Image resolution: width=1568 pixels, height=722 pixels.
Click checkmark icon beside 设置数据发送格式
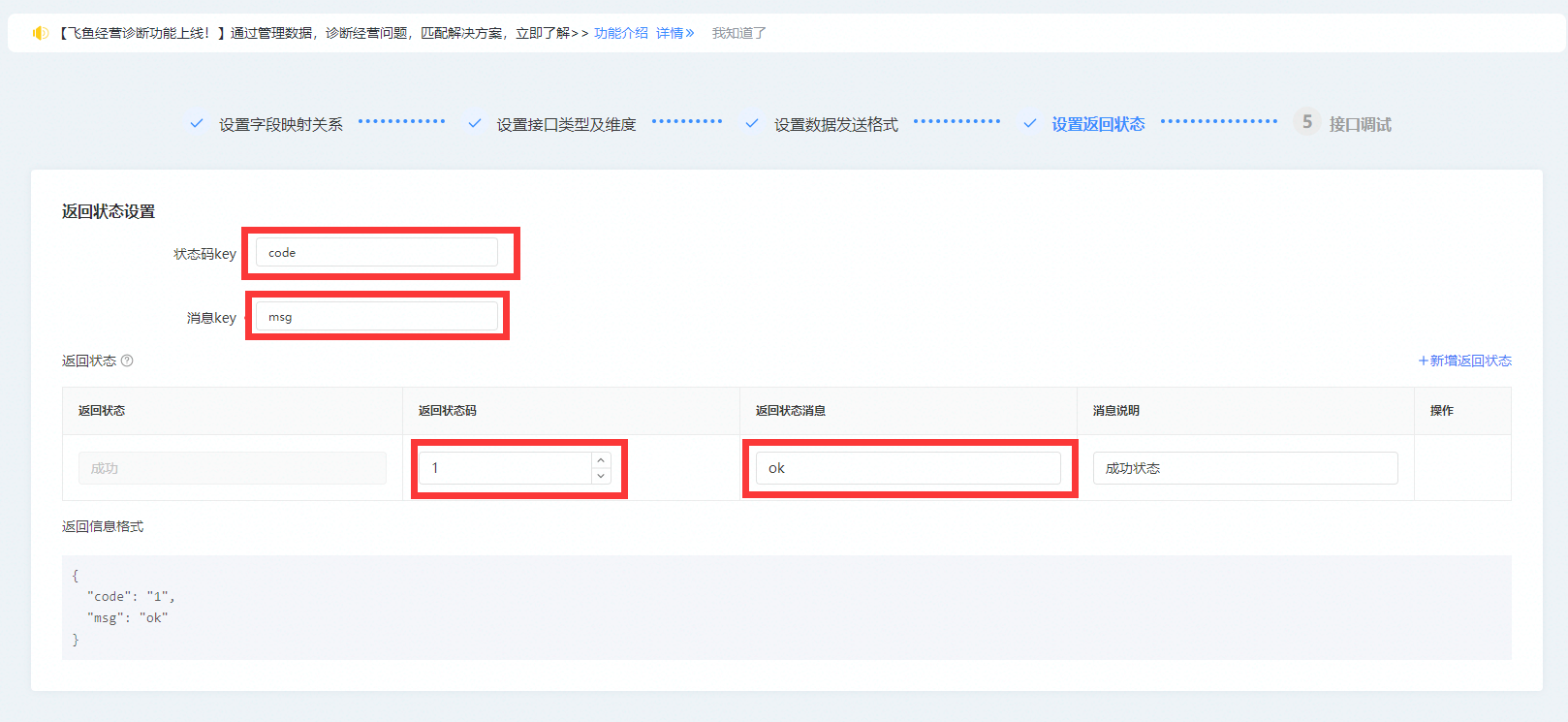tap(752, 123)
